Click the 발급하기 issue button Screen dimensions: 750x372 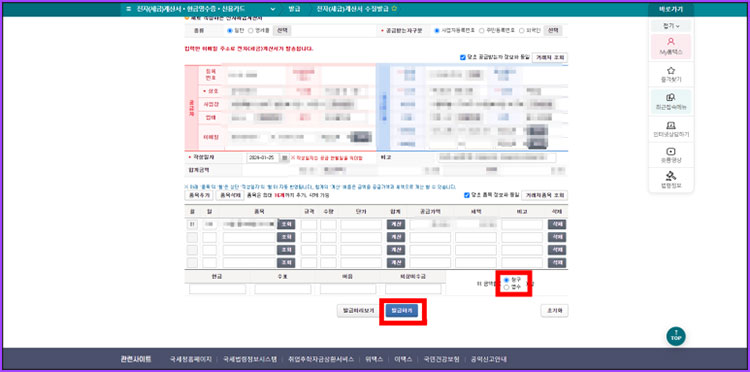tap(403, 311)
